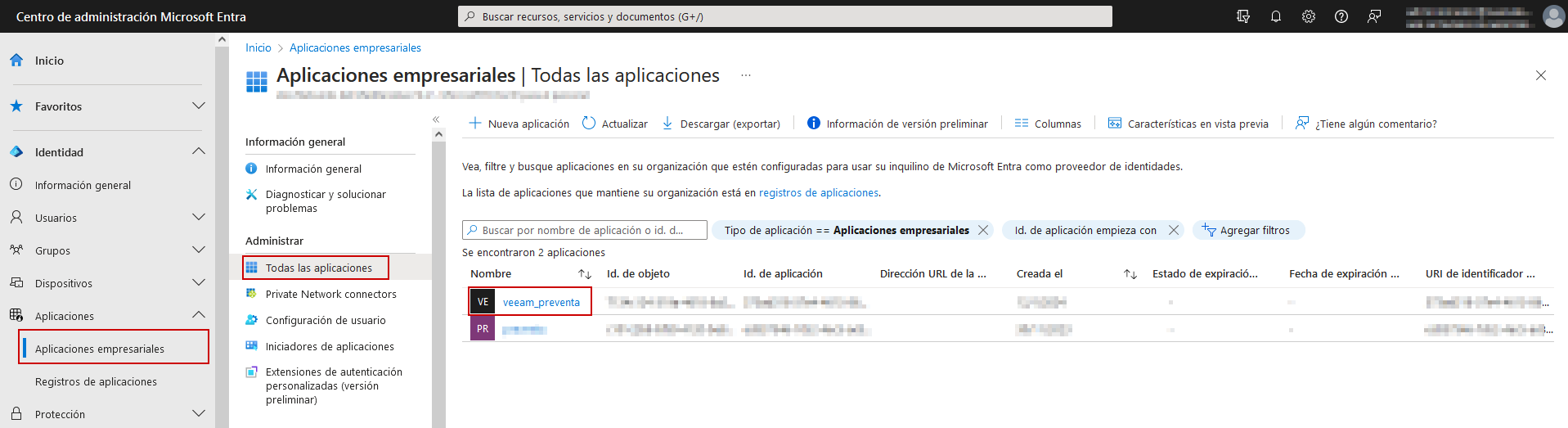
Task: Click the Copilot icon in header
Action: tap(1243, 16)
